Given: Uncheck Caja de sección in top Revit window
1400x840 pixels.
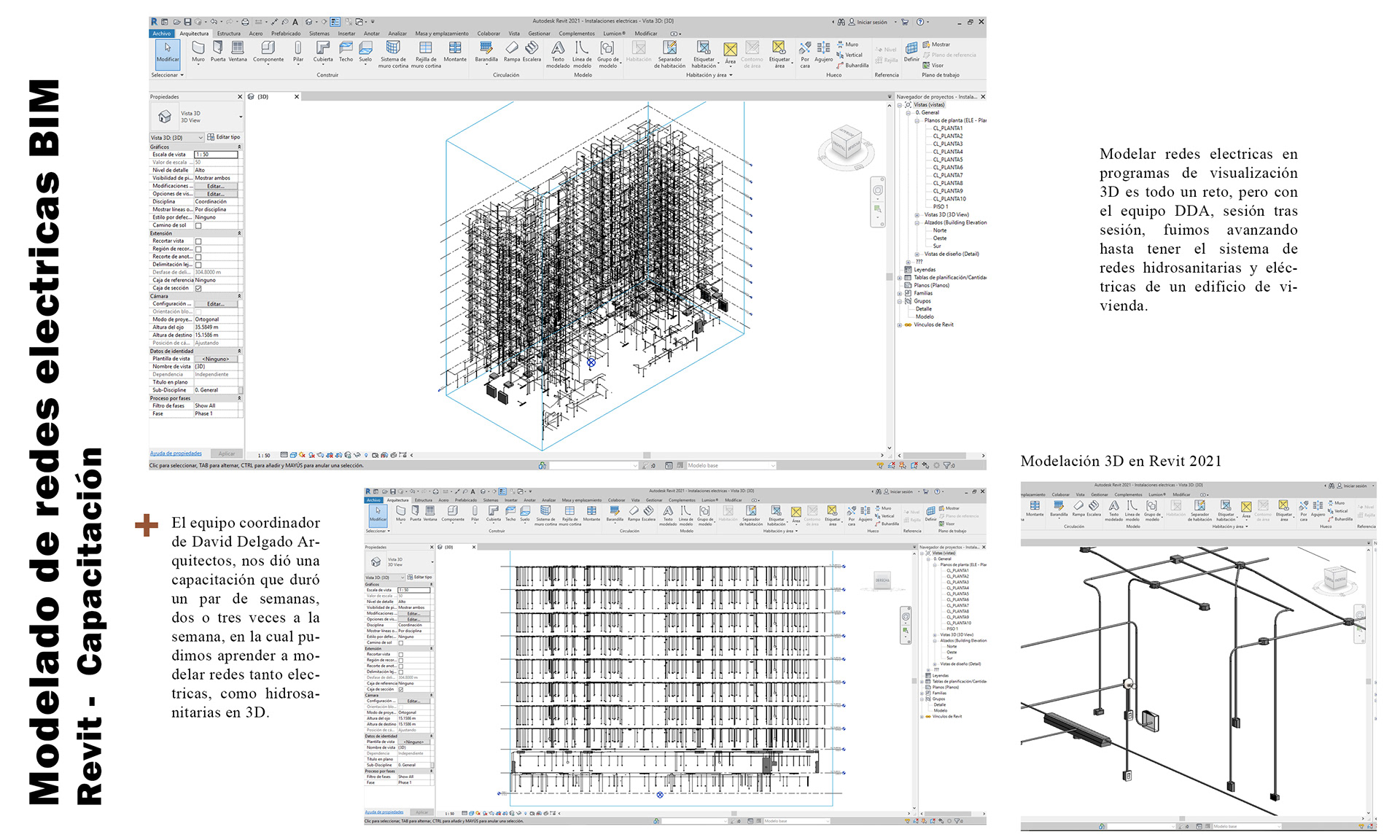Looking at the screenshot, I should coord(198,288).
